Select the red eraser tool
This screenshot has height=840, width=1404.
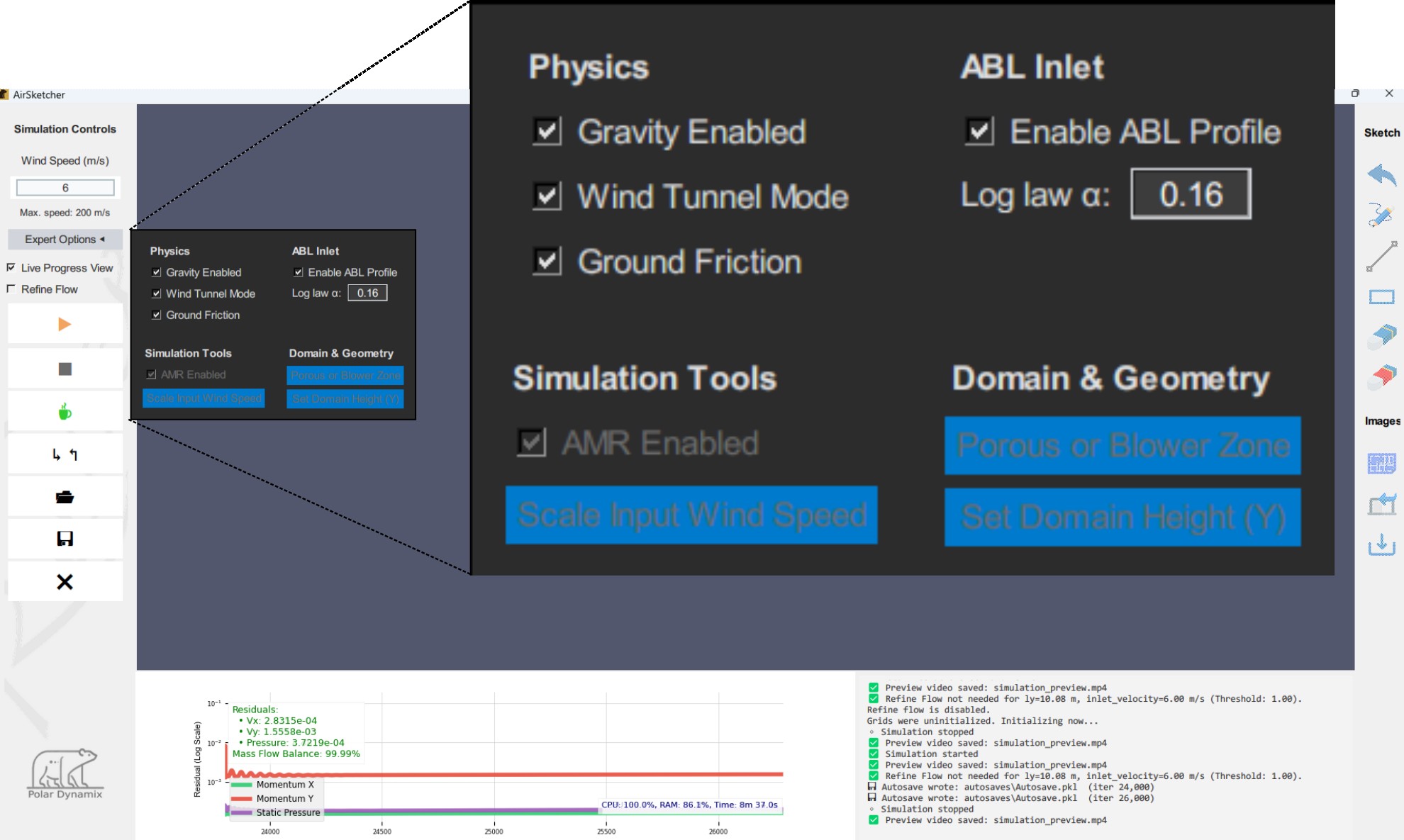[x=1381, y=376]
